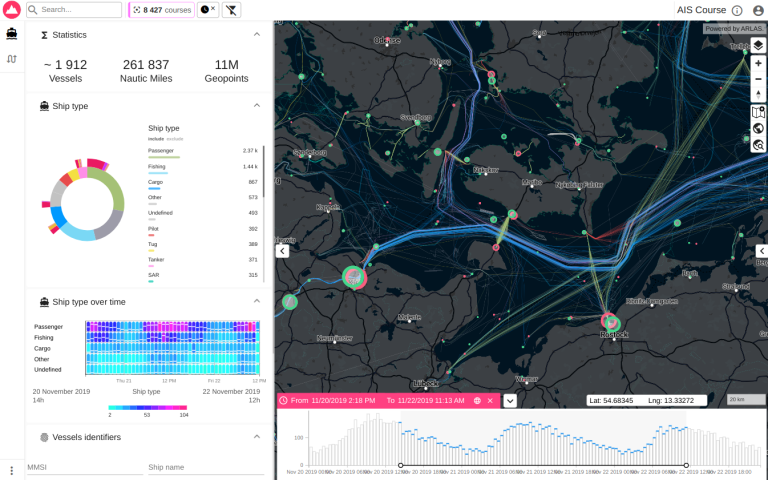Select the Other ship type row

click(203, 200)
